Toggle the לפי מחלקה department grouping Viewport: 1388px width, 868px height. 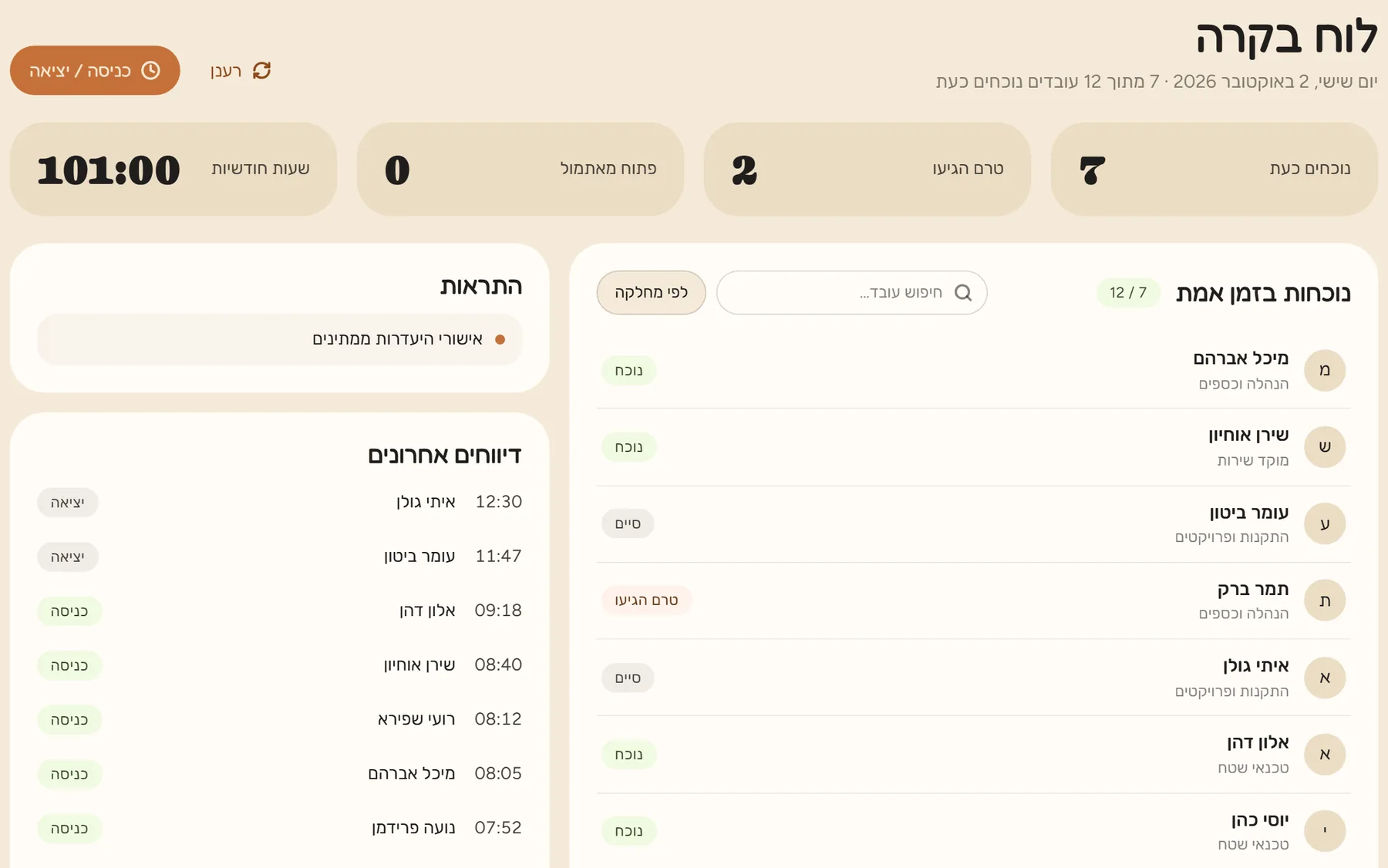651,292
